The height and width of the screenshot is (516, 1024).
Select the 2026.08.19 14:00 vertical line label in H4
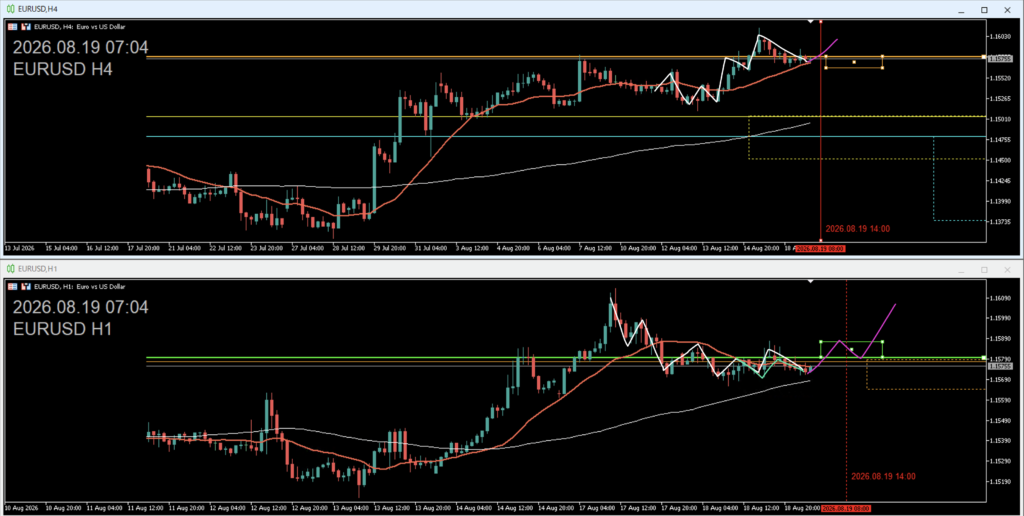tap(857, 229)
